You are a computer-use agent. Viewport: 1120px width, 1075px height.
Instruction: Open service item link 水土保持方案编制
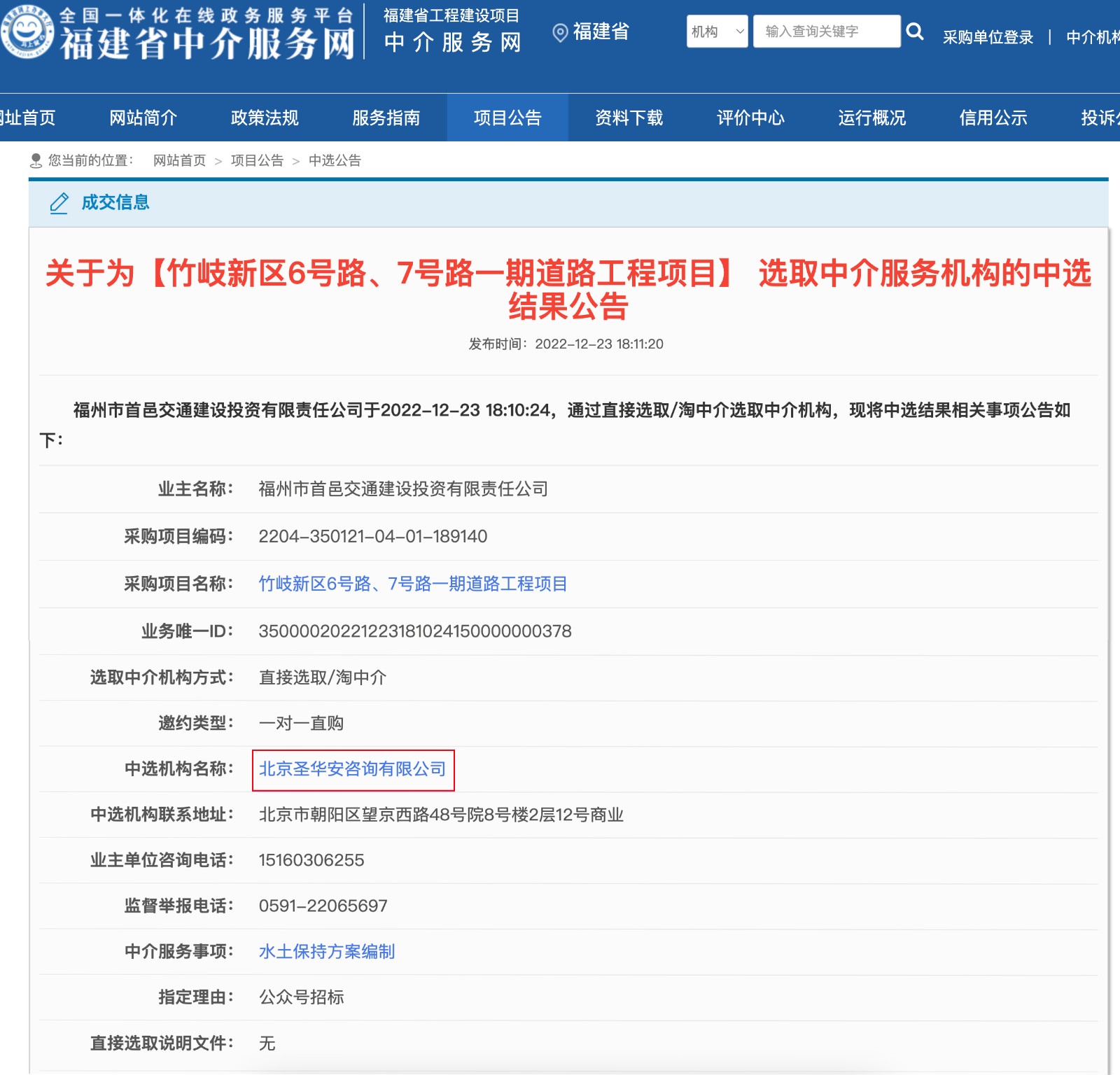[x=326, y=952]
